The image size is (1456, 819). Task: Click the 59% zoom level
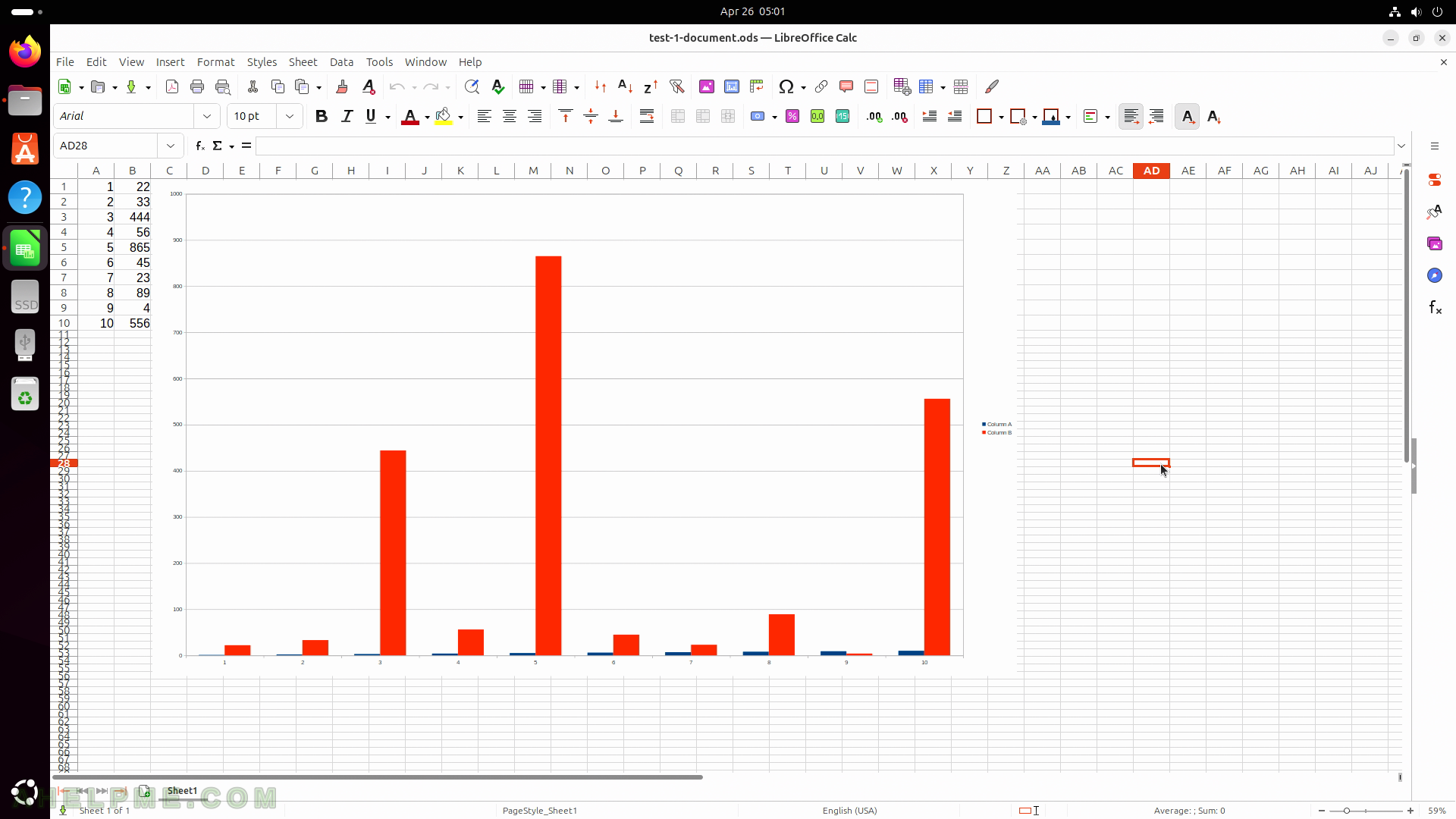tap(1436, 811)
